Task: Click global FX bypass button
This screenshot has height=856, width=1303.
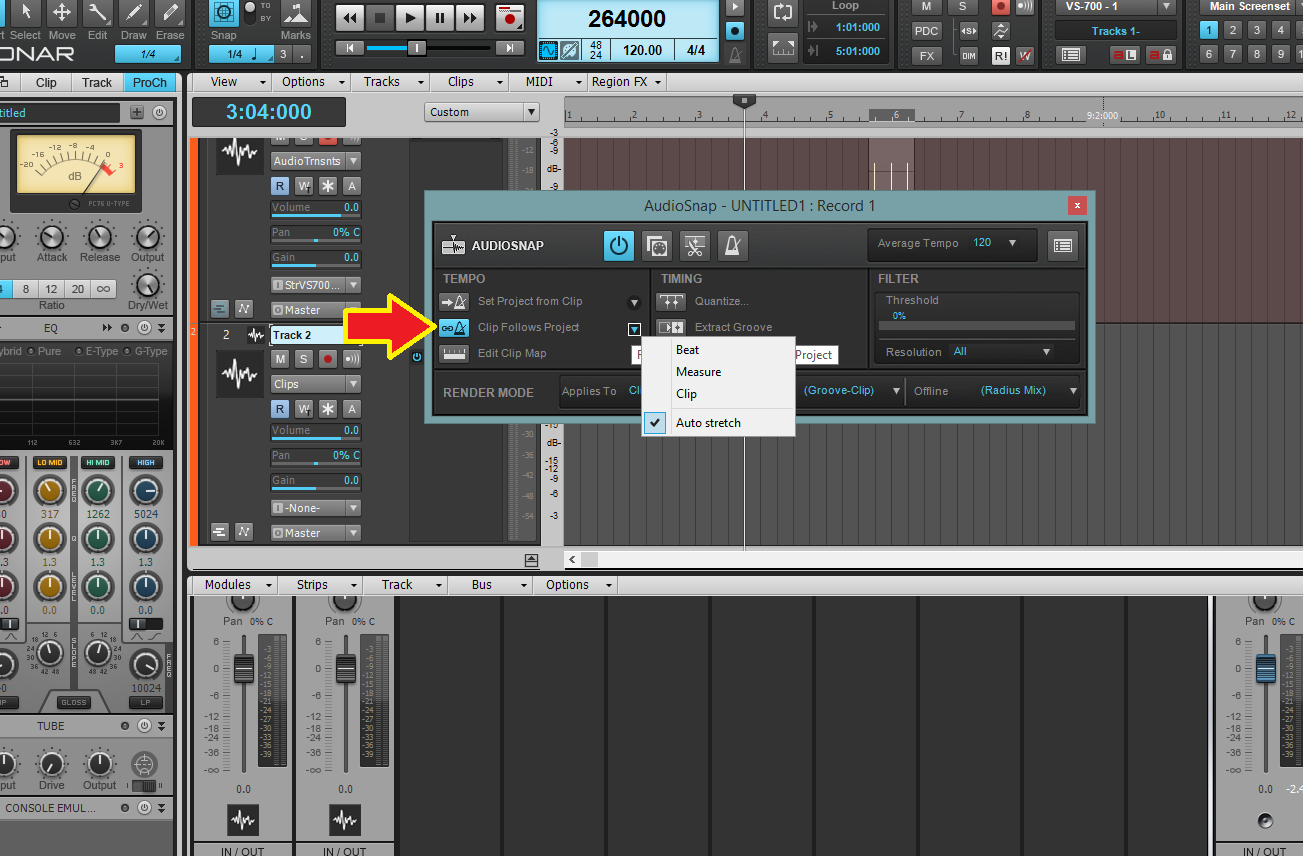Action: pyautogui.click(x=927, y=56)
